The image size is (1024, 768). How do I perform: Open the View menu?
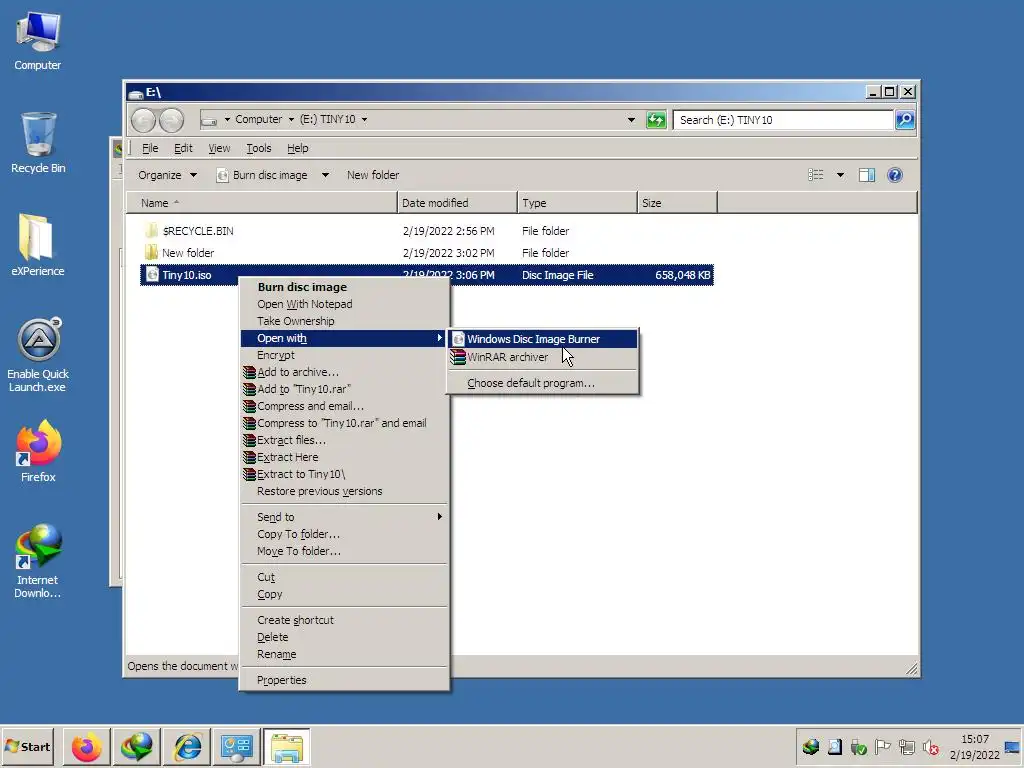click(219, 148)
